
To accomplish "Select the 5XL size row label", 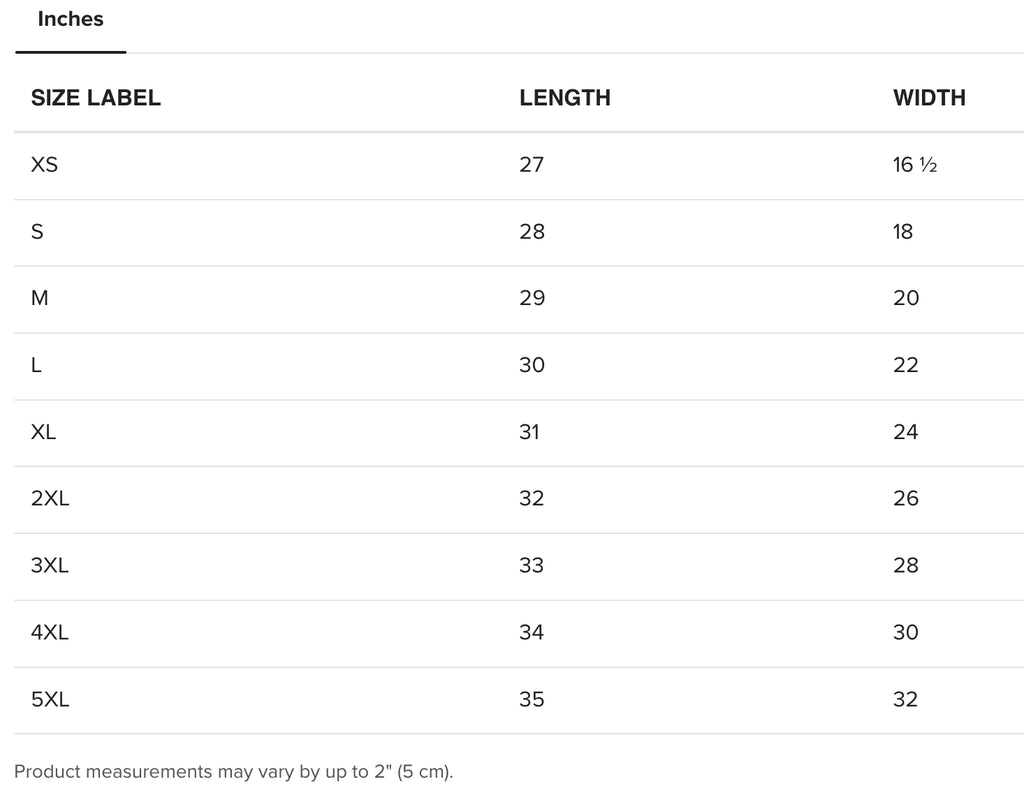I will [50, 700].
